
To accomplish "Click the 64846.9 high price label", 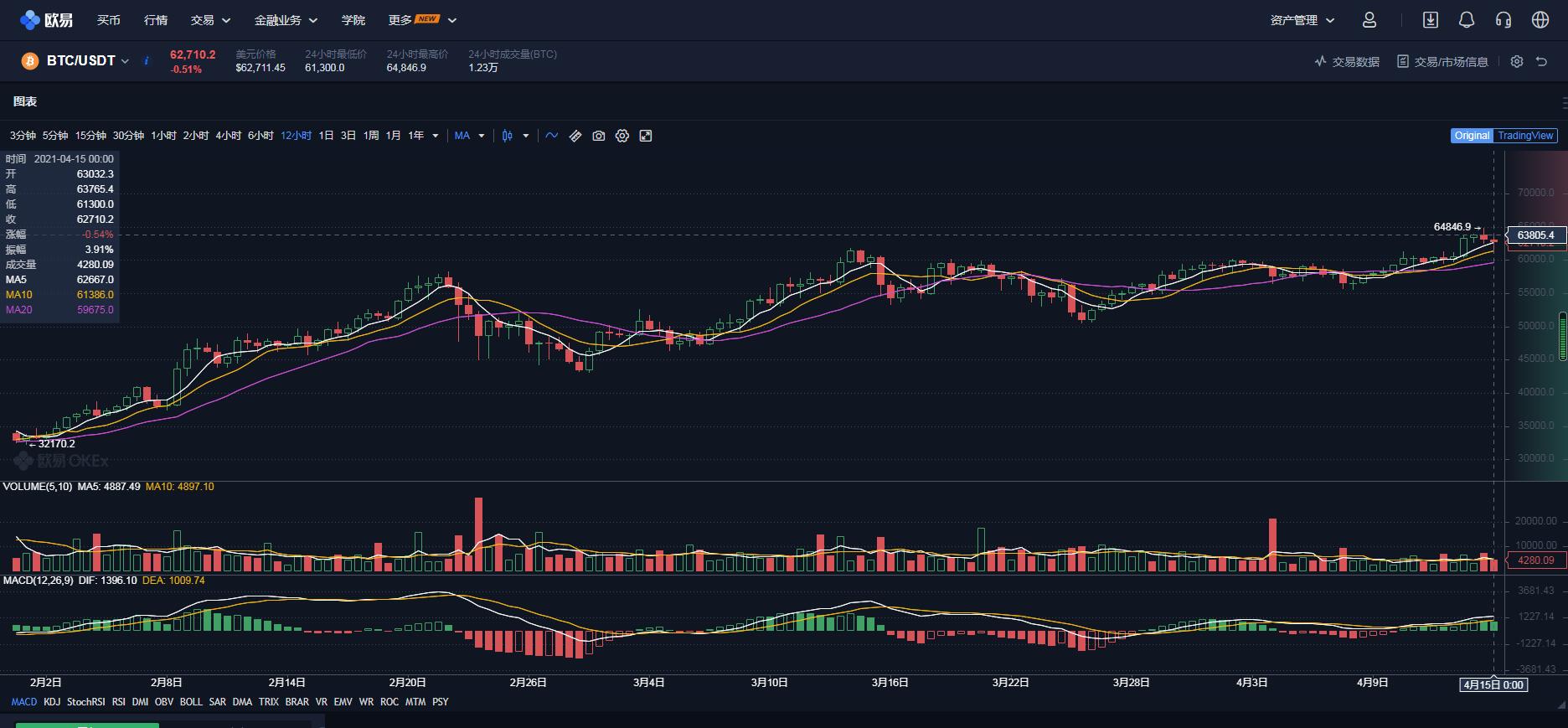I will pyautogui.click(x=1452, y=227).
